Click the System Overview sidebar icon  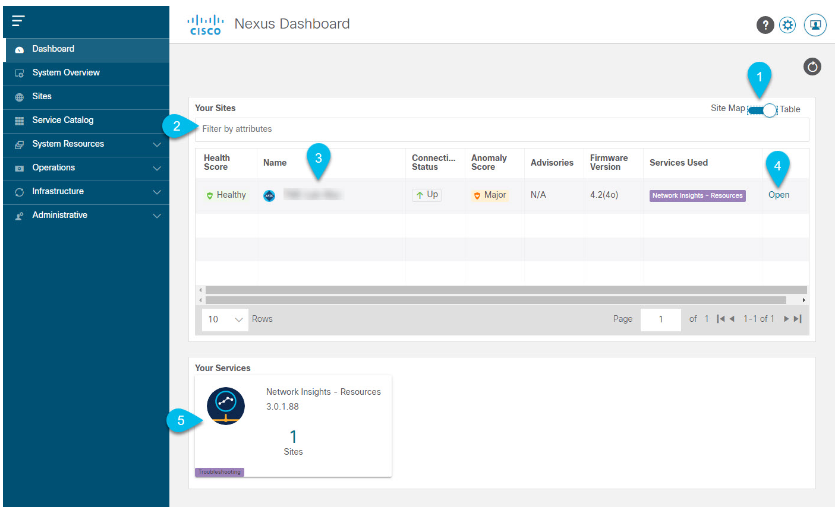(x=20, y=73)
